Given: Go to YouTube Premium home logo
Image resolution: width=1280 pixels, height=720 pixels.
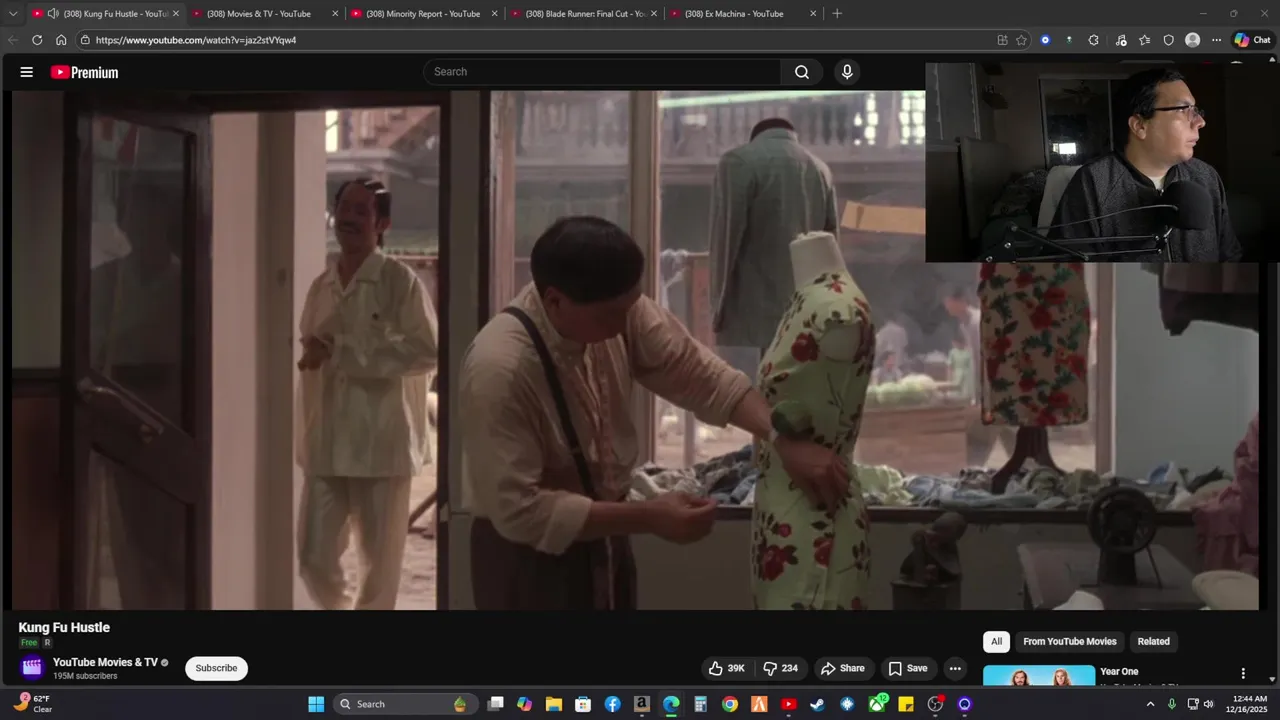Looking at the screenshot, I should click(x=85, y=72).
